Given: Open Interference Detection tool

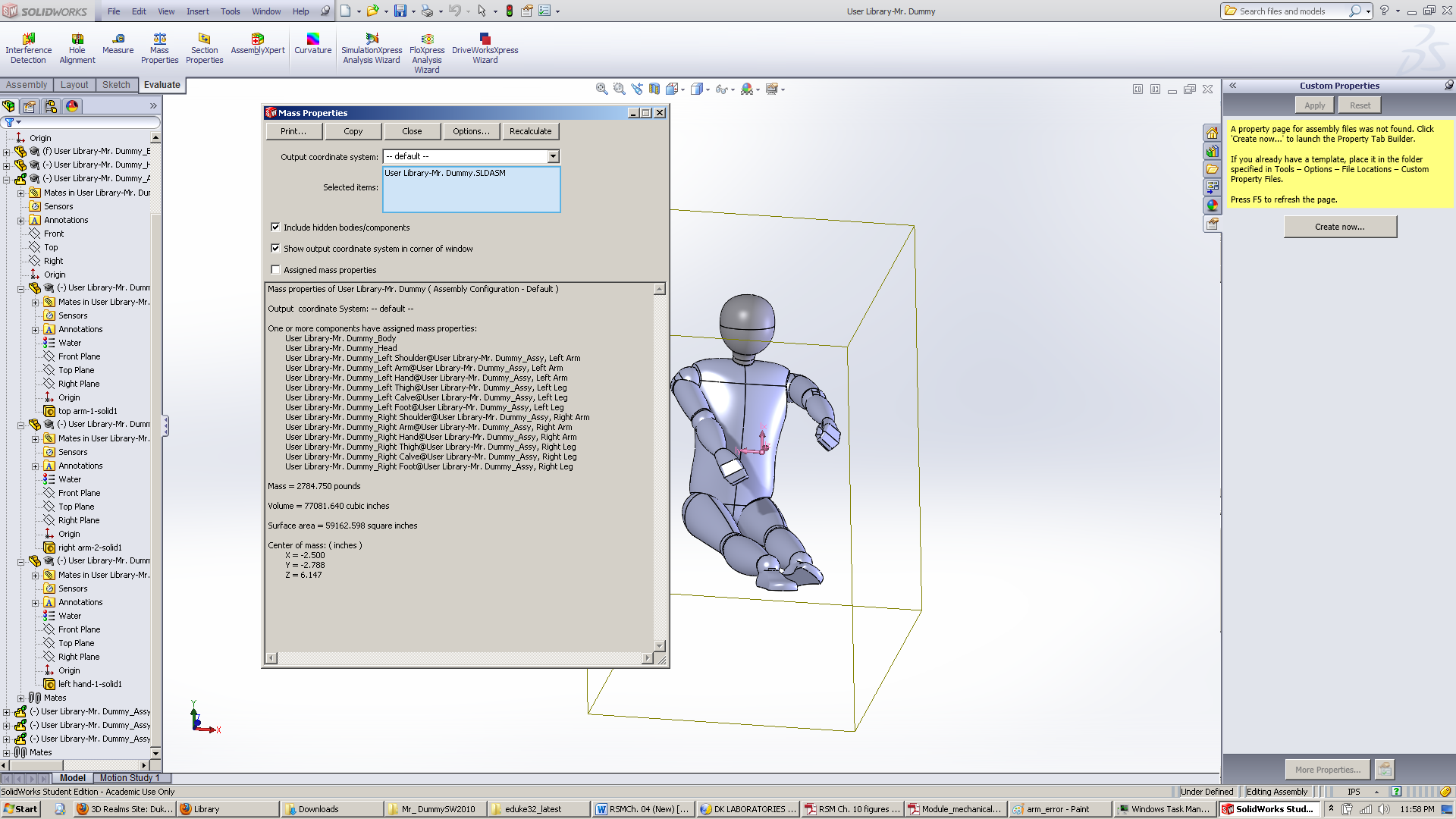Looking at the screenshot, I should click(x=28, y=49).
